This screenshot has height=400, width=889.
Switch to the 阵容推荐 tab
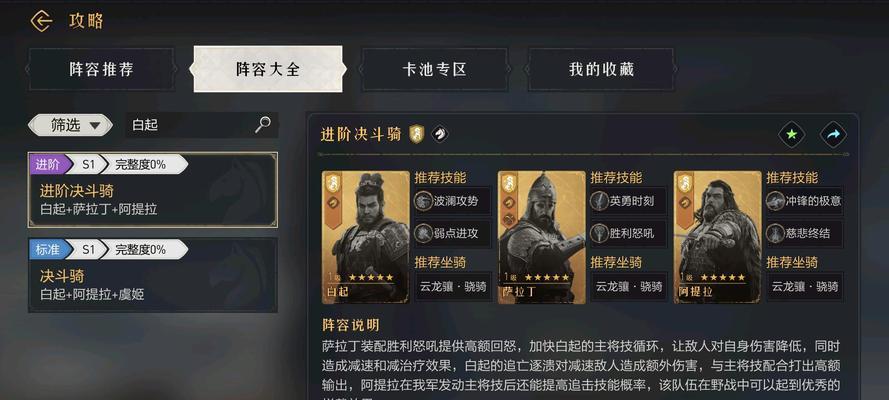[x=101, y=69]
